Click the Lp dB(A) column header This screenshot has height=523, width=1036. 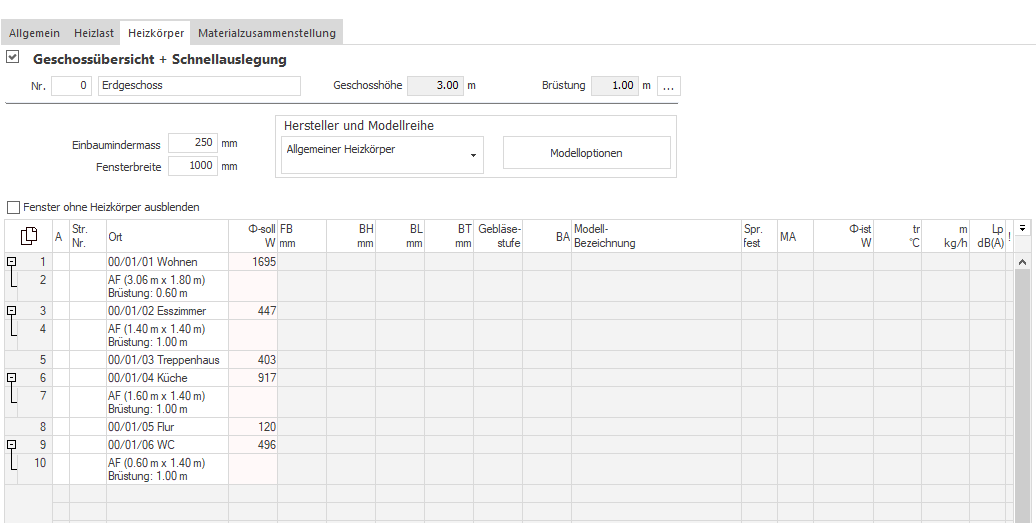988,236
